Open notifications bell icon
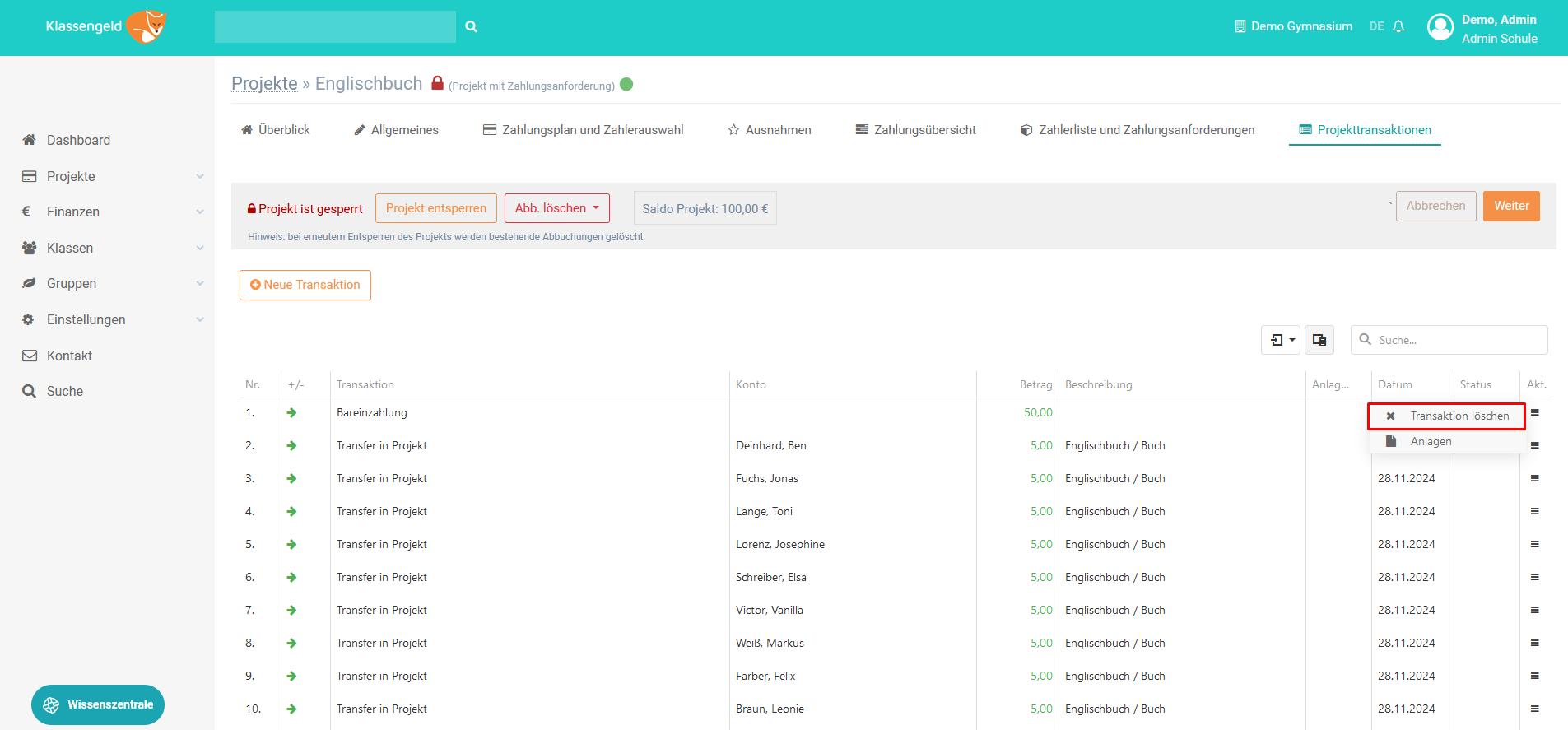The height and width of the screenshot is (730, 1568). 1398,26
